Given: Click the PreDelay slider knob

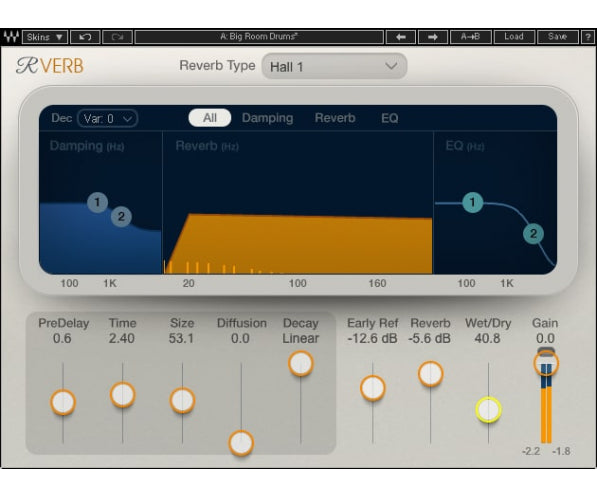Looking at the screenshot, I should coord(63,402).
